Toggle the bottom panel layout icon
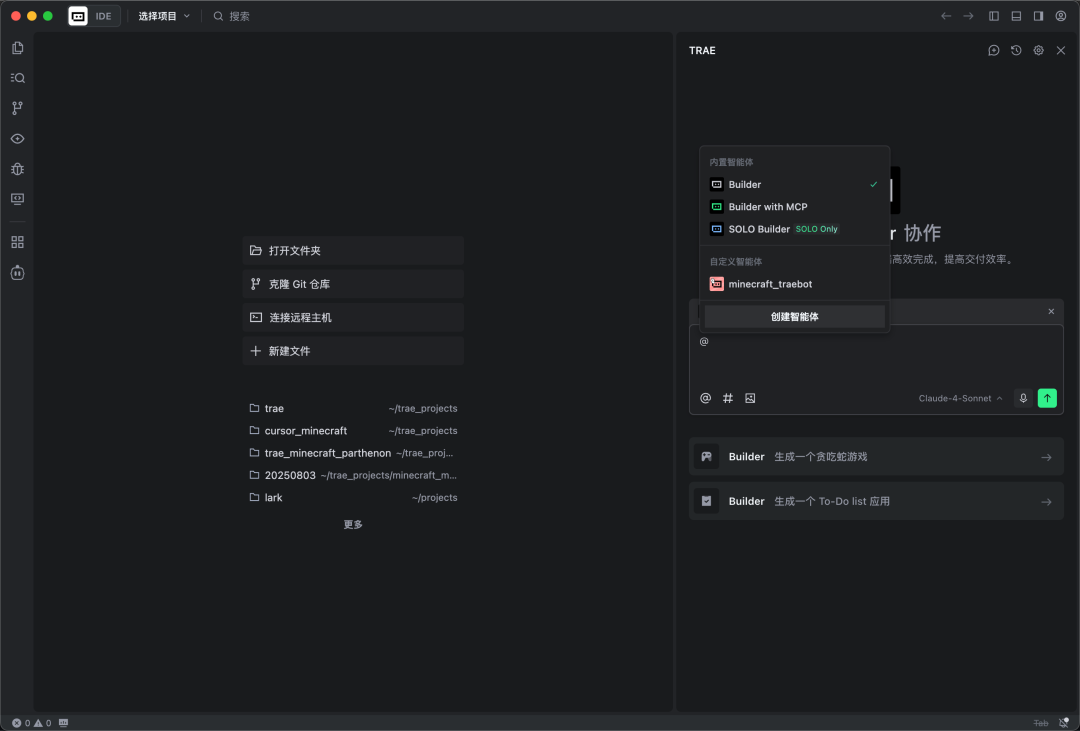This screenshot has width=1080, height=731. (1016, 16)
